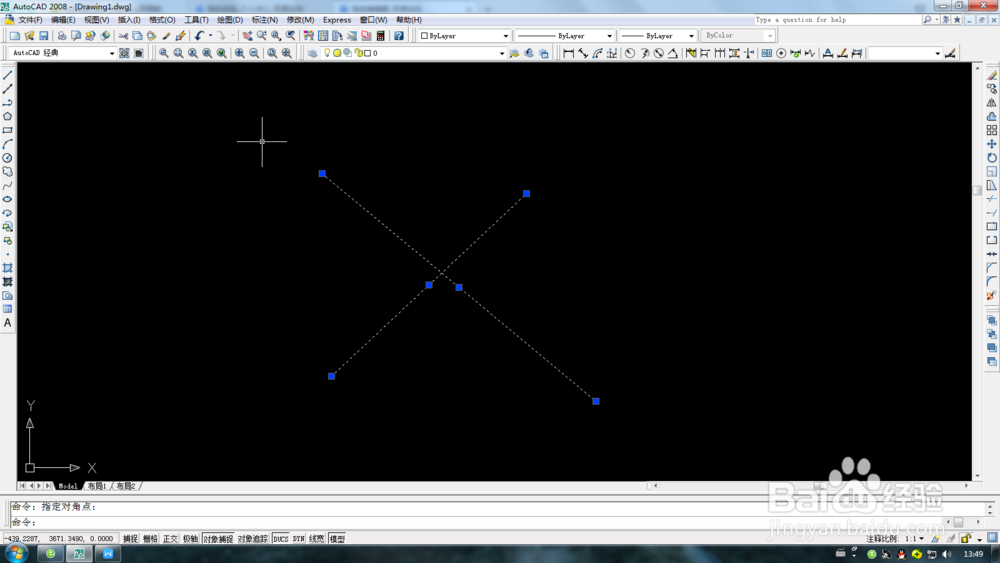Click the volume icon in system tray
1000x563 pixels.
(946, 554)
